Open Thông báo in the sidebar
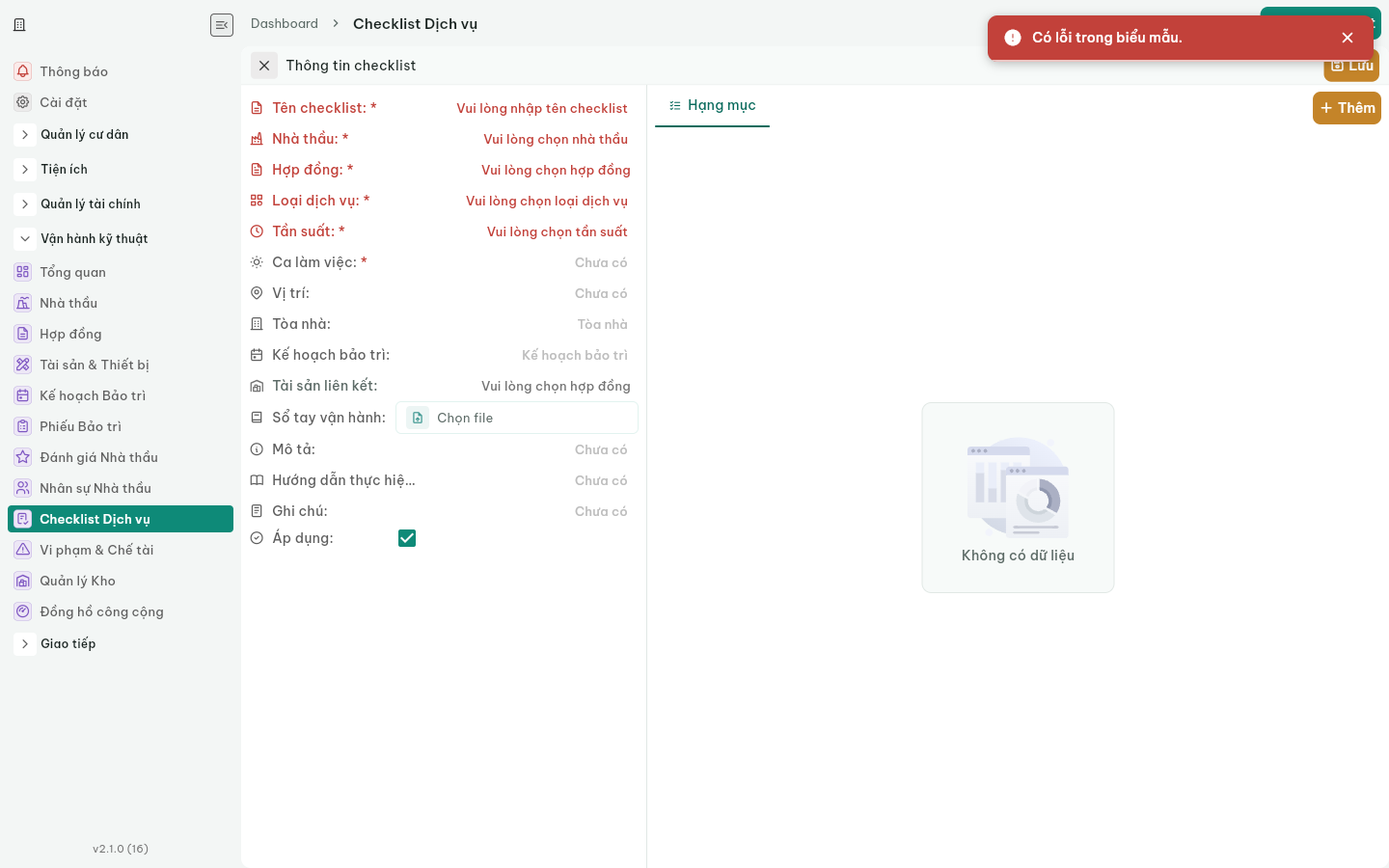 (x=121, y=71)
